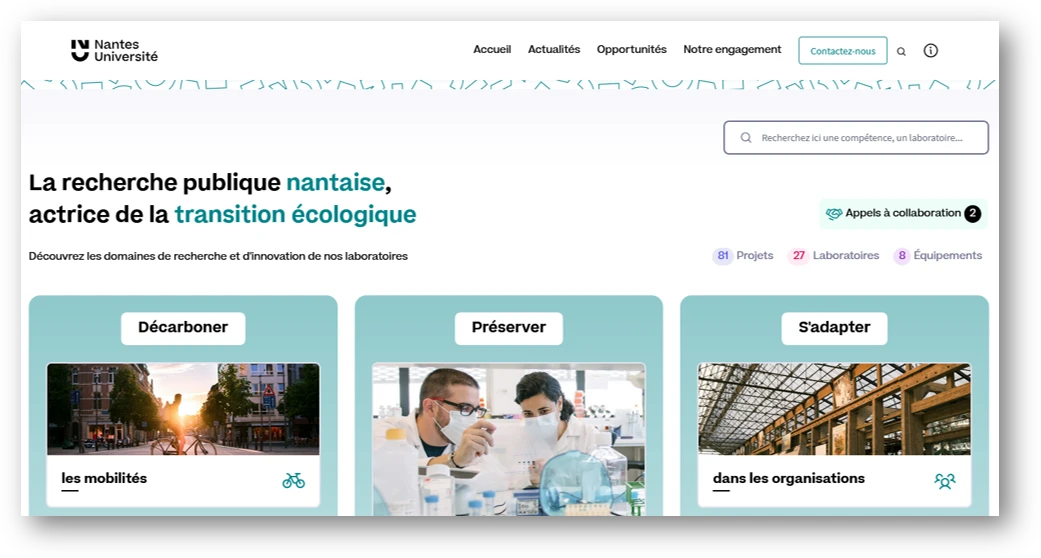Click the bicycle icon on mobilités card
The width and height of the screenshot is (1041, 558).
[293, 480]
